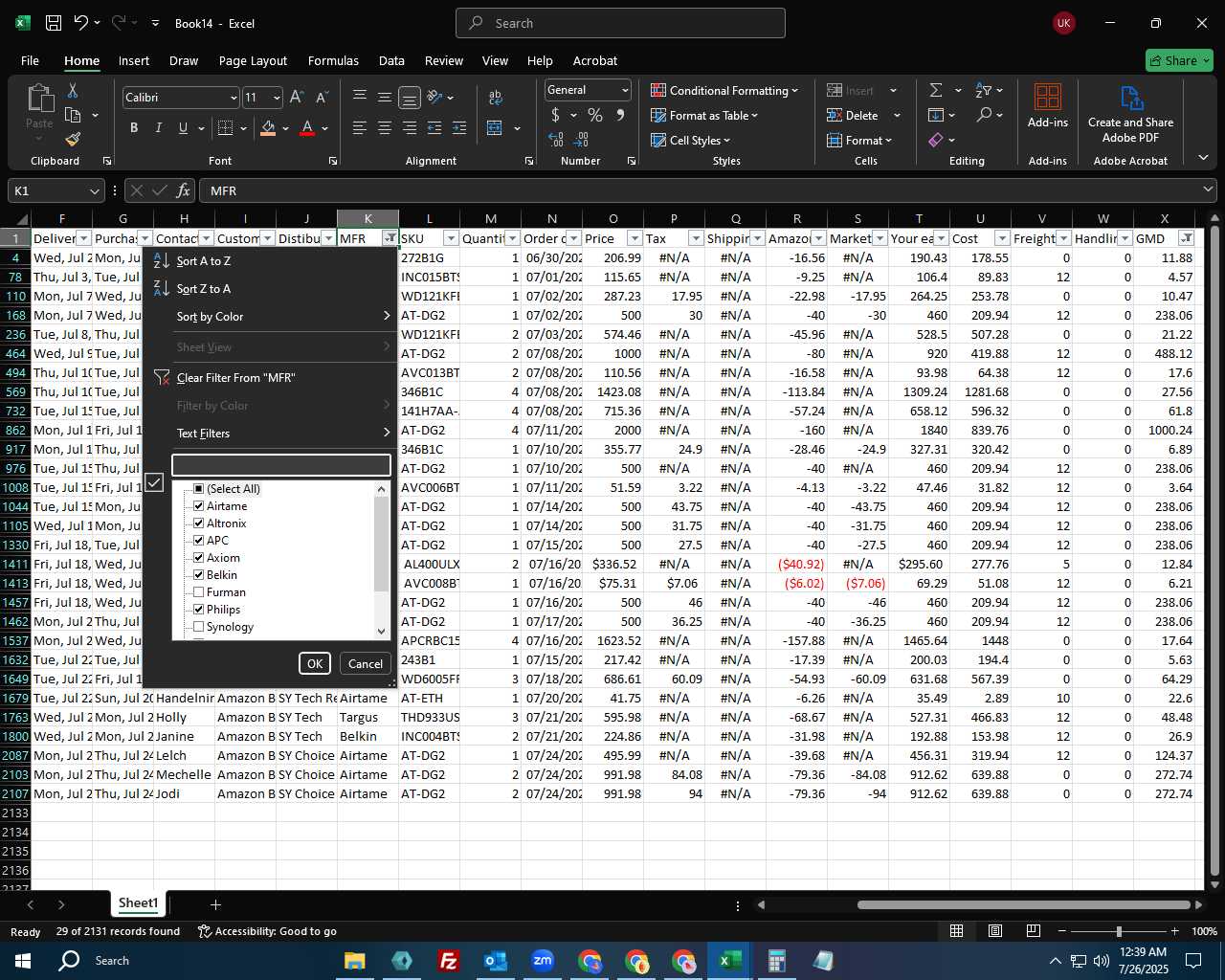Click the Fill Color swatch button
1225x980 pixels.
tap(268, 128)
